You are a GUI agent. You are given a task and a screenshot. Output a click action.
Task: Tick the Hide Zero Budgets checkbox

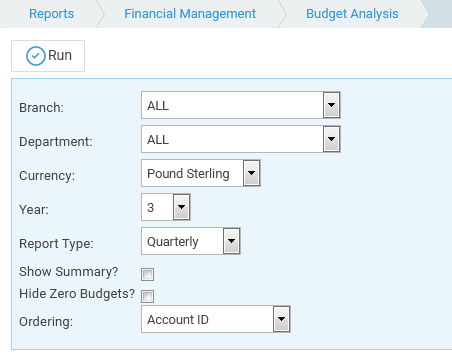click(147, 296)
